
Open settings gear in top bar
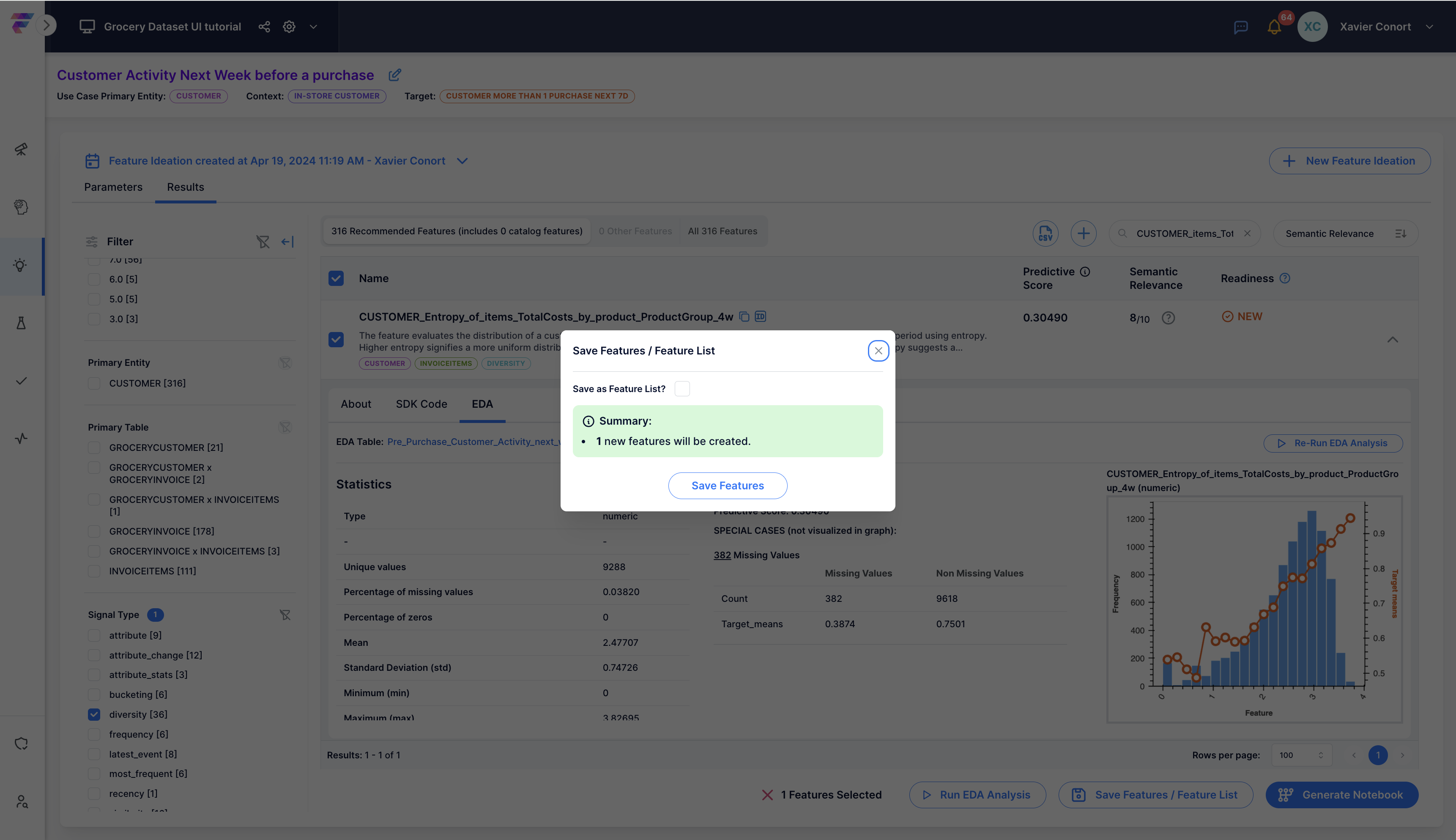(x=289, y=27)
